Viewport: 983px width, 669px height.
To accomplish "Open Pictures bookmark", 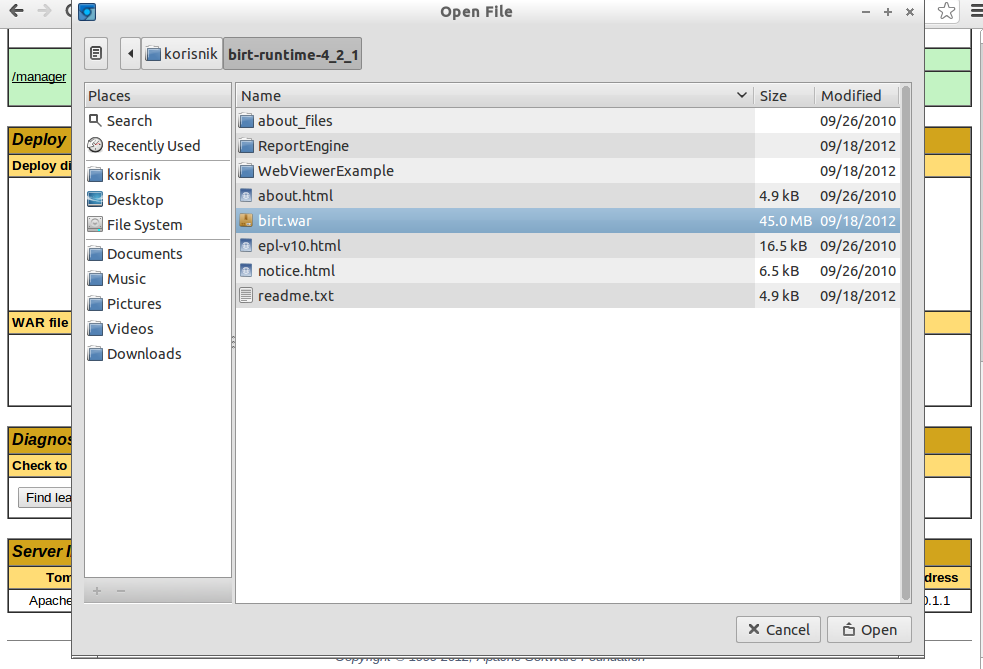I will click(158, 303).
